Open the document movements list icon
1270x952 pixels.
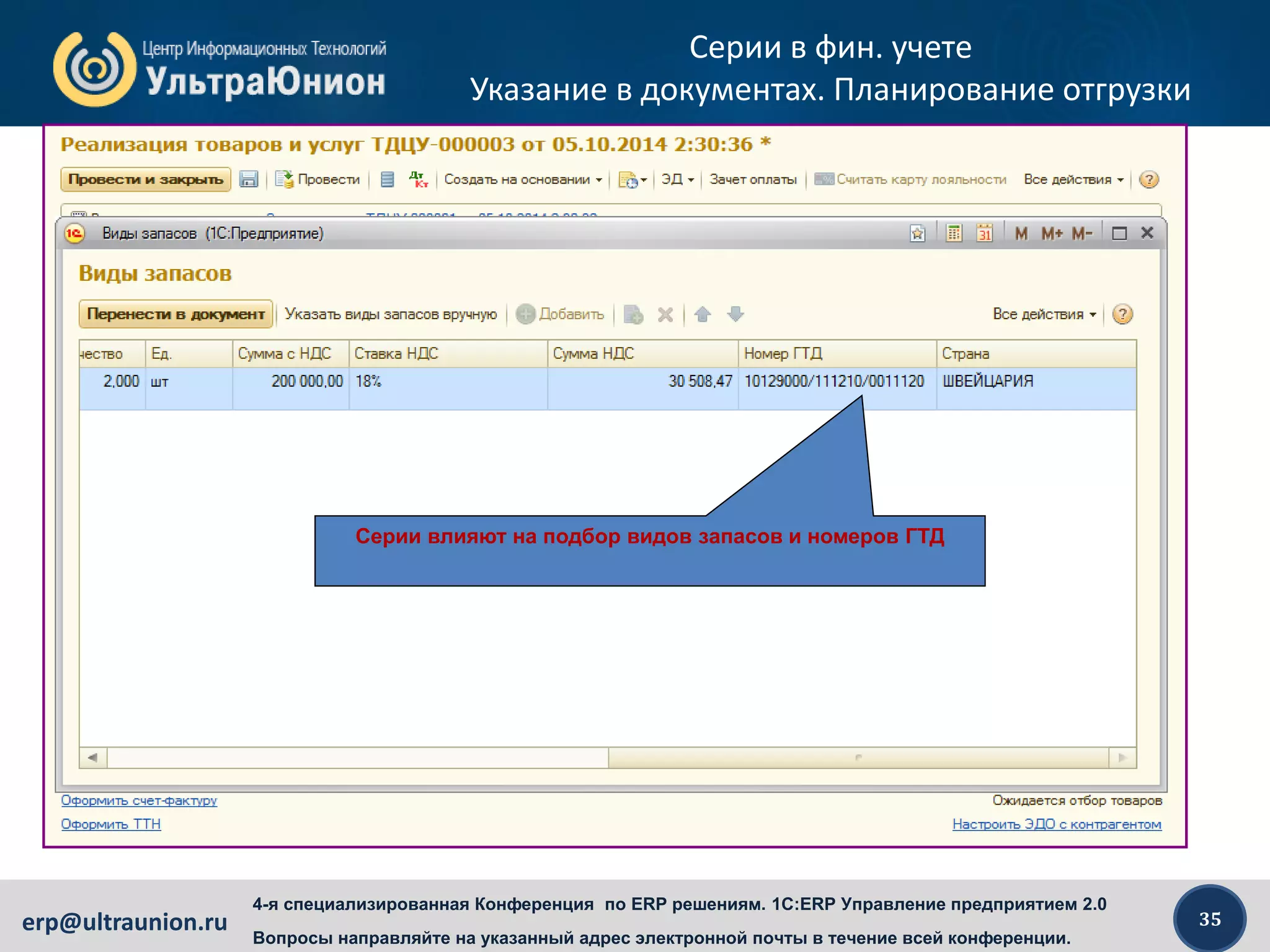point(387,180)
